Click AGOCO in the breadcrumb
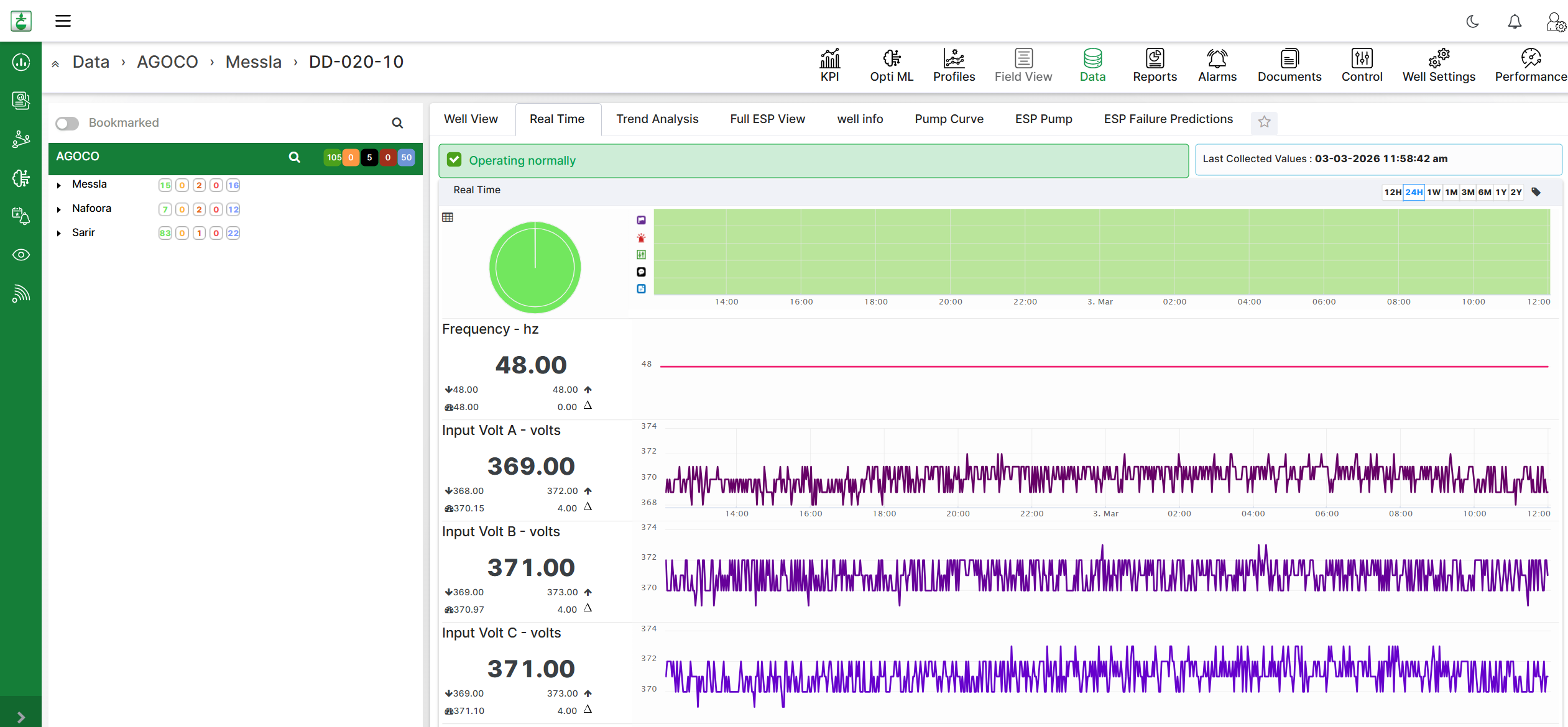This screenshot has width=1568, height=727. (167, 62)
